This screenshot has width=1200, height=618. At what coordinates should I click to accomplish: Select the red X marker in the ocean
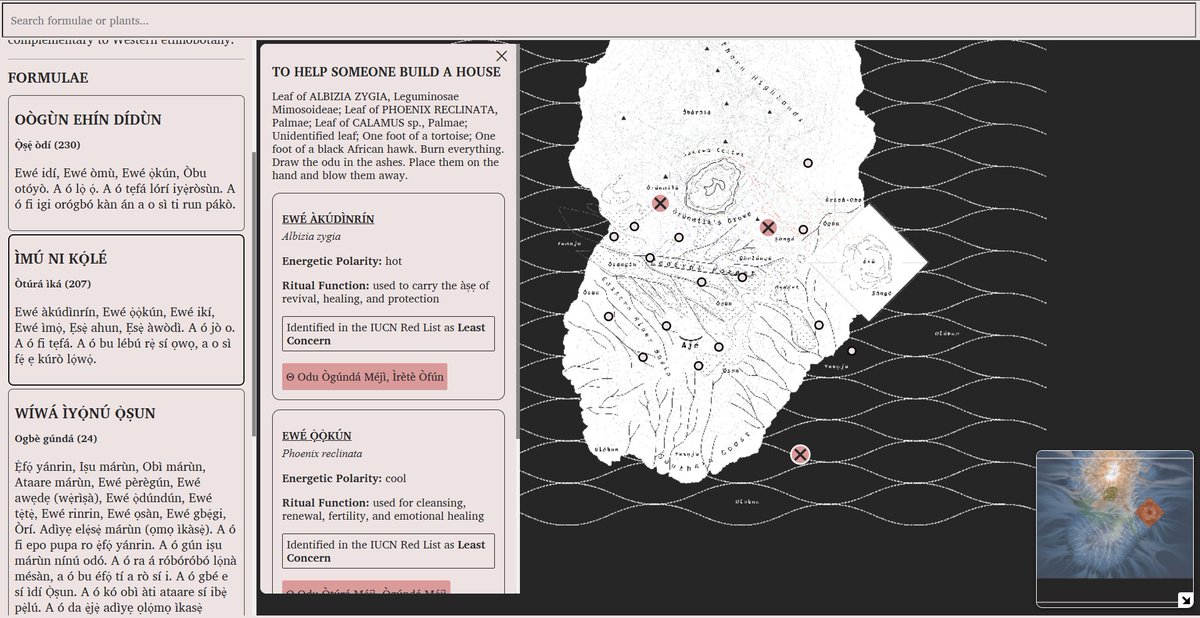pyautogui.click(x=799, y=455)
